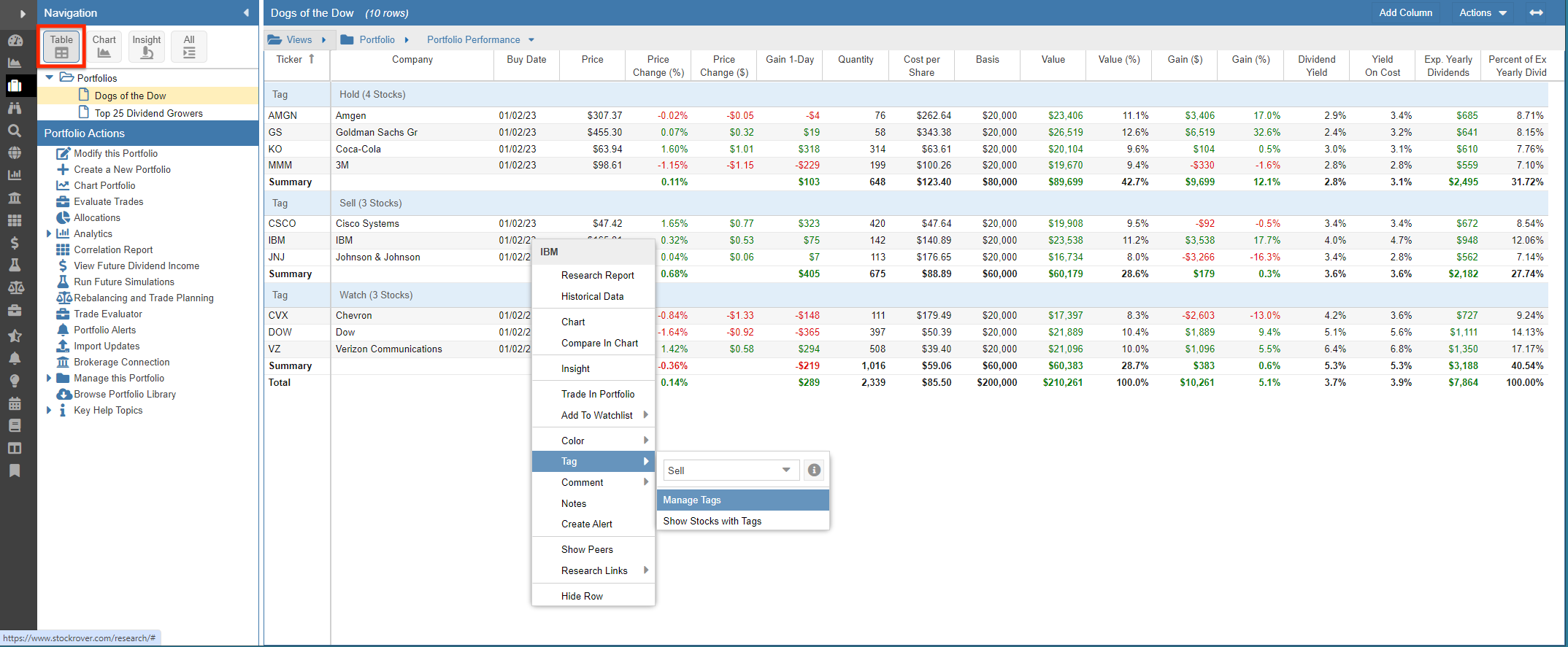Open the Portfolio breadcrumb folder menu
Image resolution: width=1568 pixels, height=647 pixels.
tap(374, 39)
